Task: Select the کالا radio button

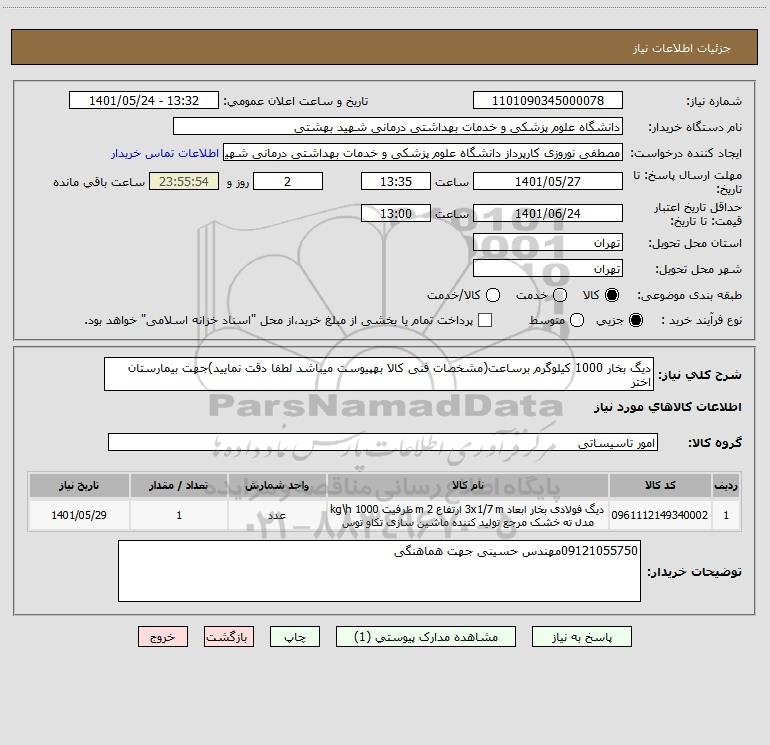Action: tap(612, 295)
